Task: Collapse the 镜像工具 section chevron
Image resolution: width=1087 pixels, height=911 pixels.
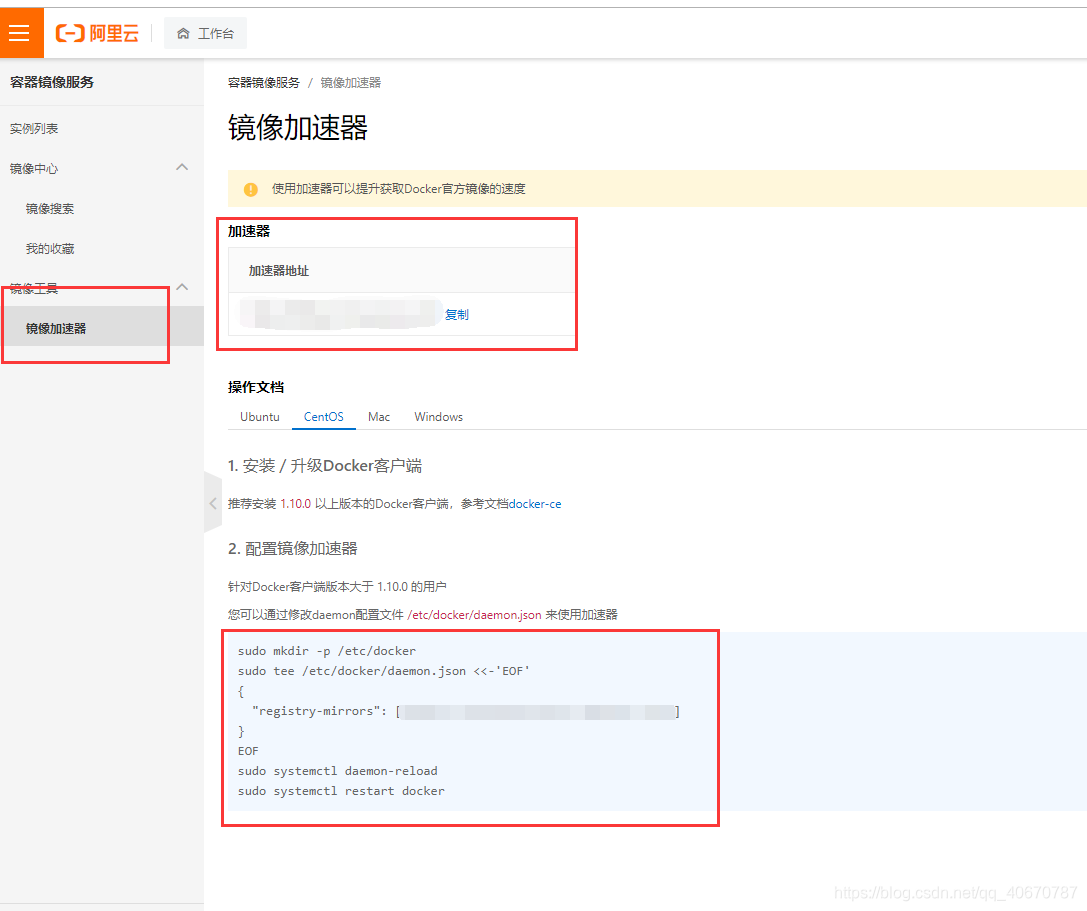Action: click(182, 287)
